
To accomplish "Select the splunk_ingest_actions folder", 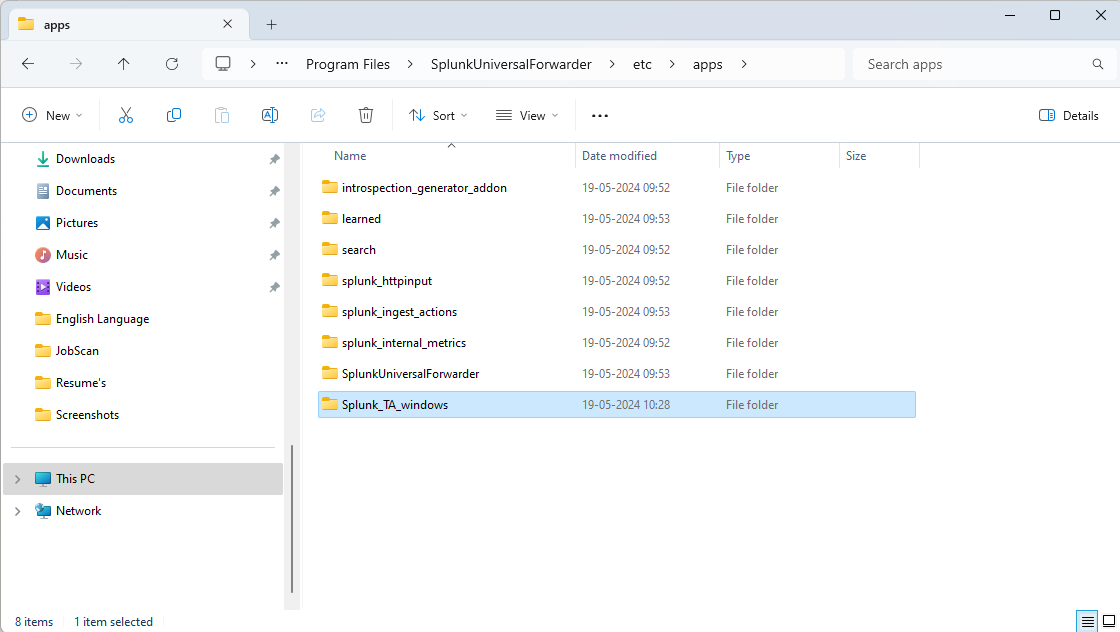I will point(617,312).
